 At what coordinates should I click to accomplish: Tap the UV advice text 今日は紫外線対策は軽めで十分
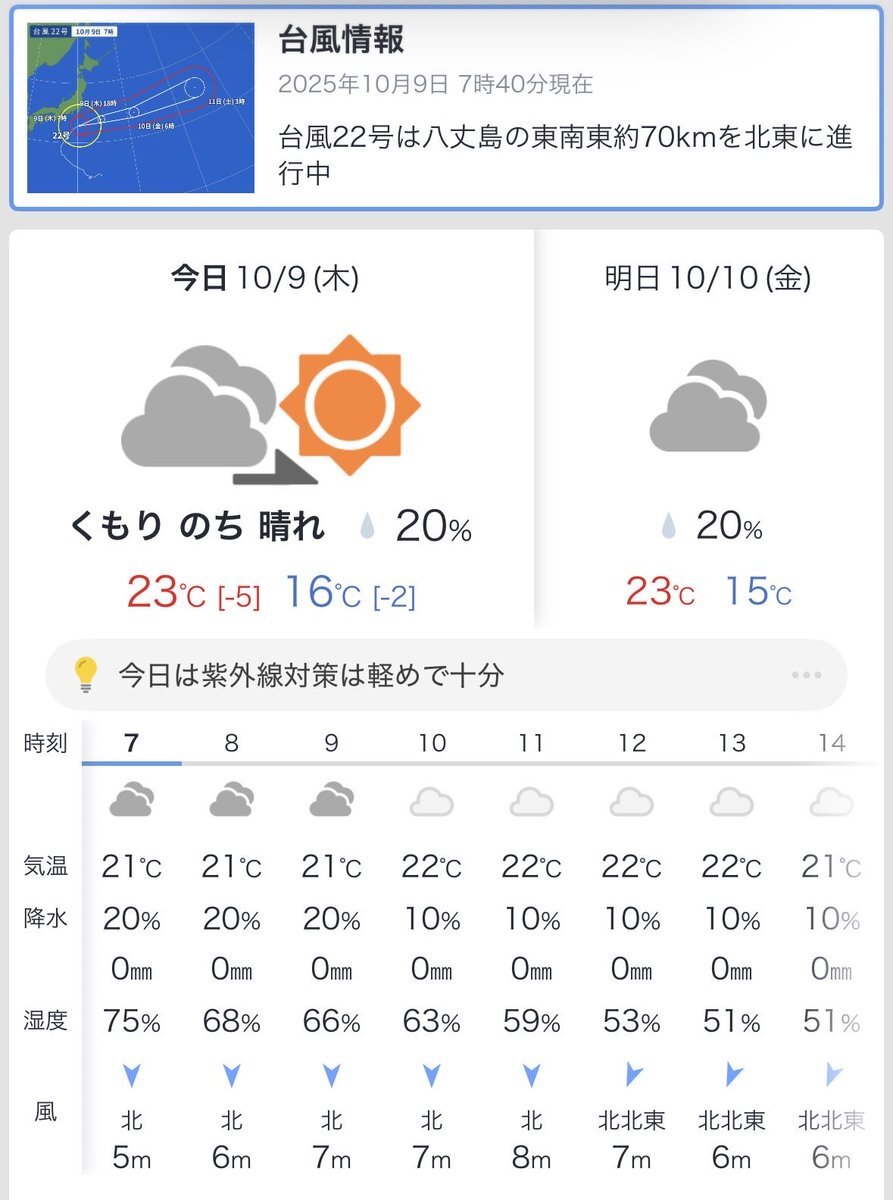[311, 675]
